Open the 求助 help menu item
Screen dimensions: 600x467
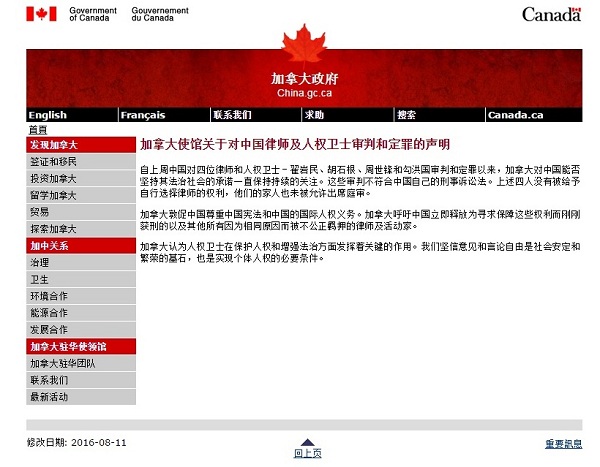[x=314, y=115]
